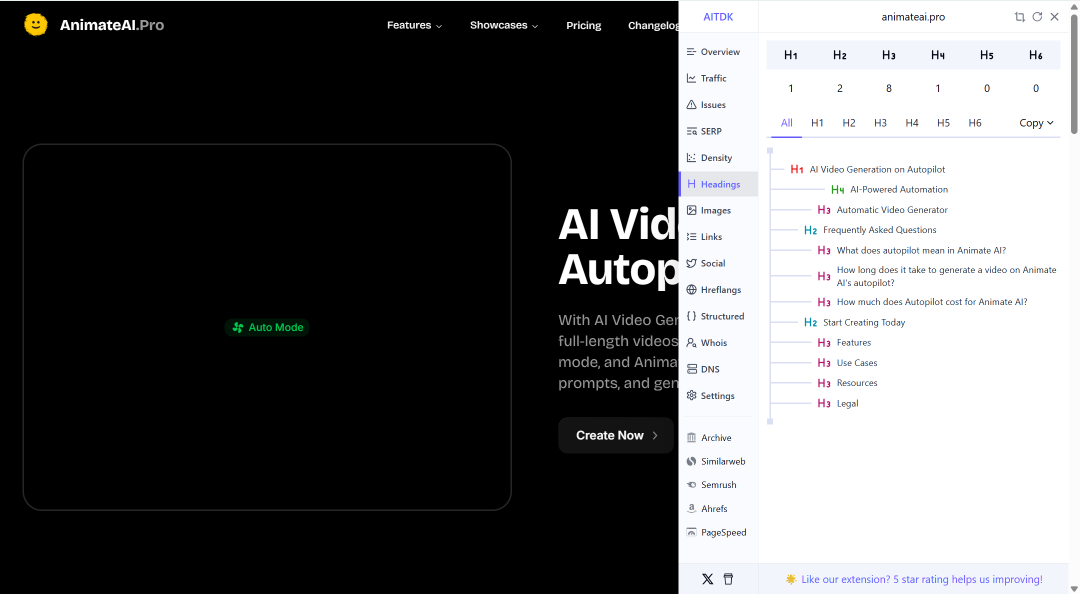Select the 'Automatic Video Generator' heading
Screen dimensions: 1080x594
(892, 209)
